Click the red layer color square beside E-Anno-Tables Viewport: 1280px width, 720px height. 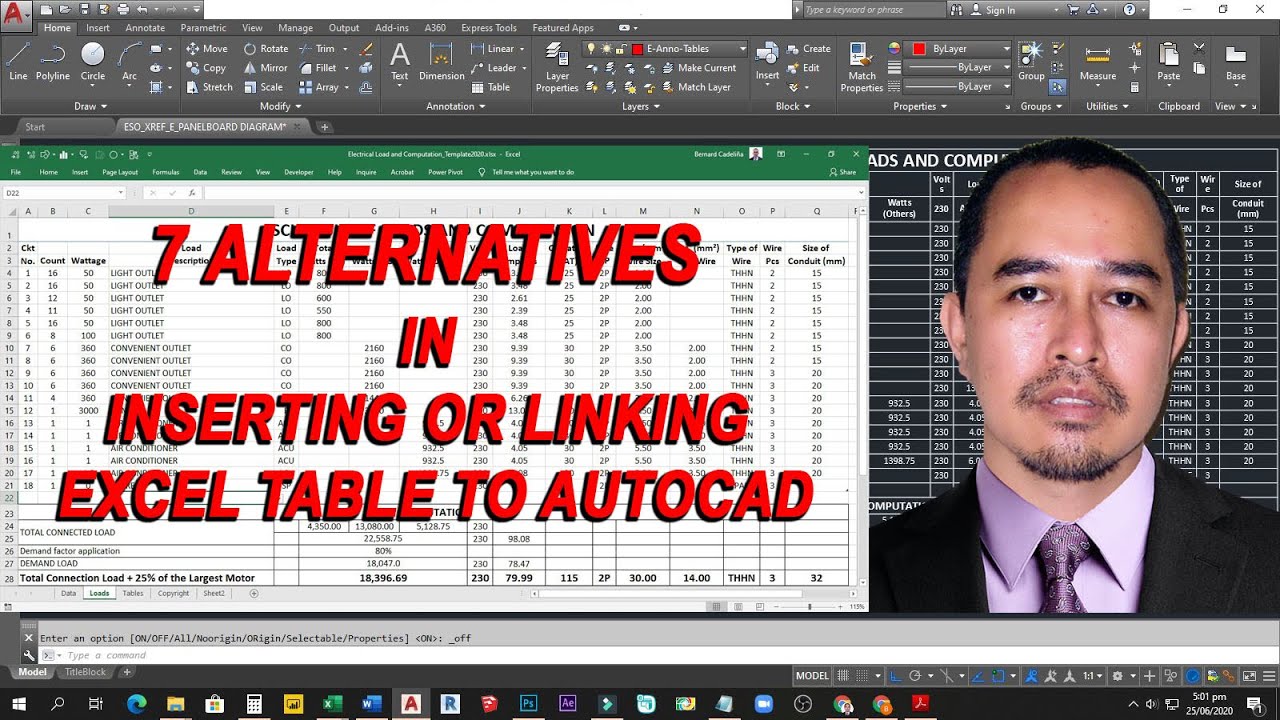pos(637,48)
